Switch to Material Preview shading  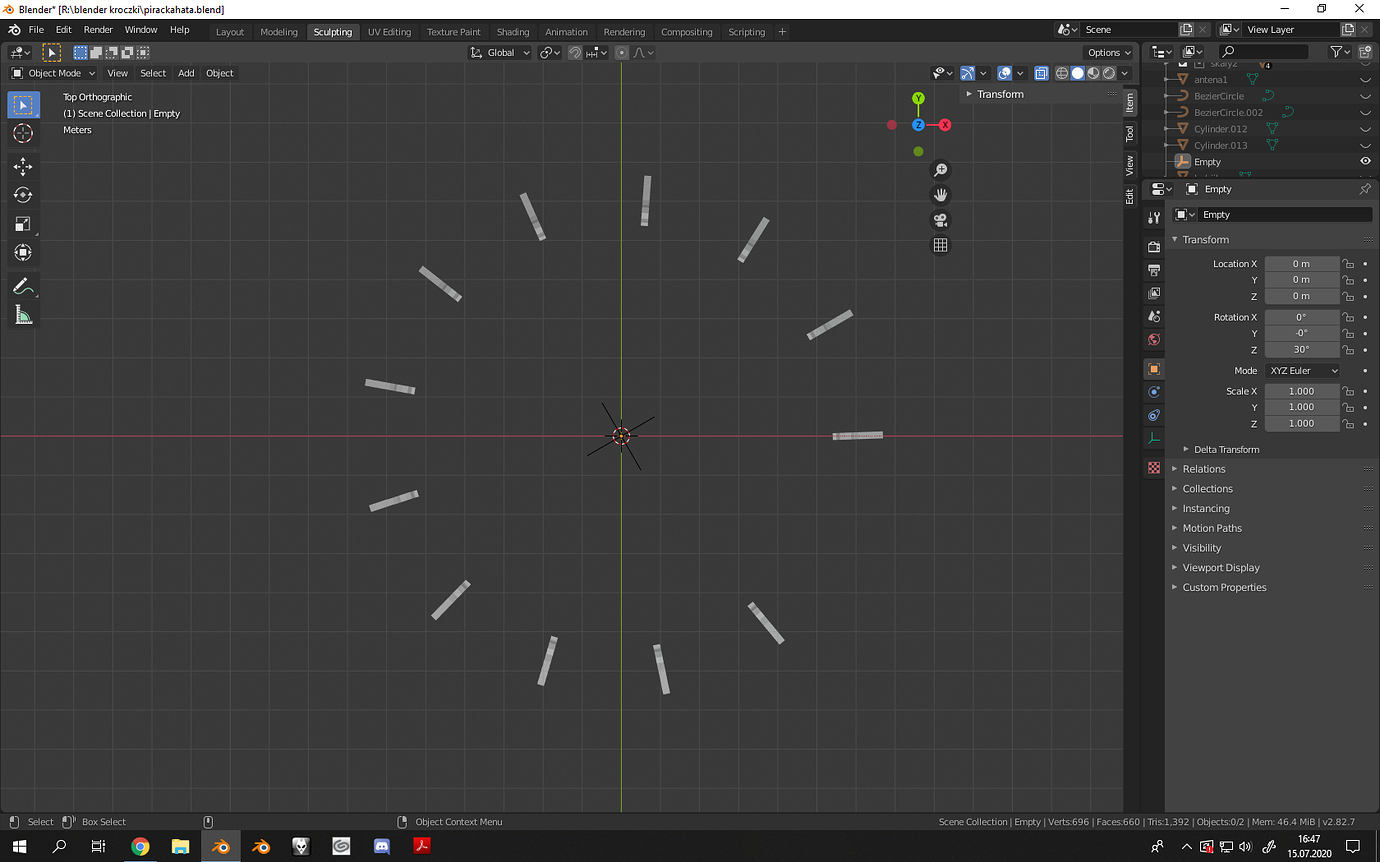[x=1093, y=73]
